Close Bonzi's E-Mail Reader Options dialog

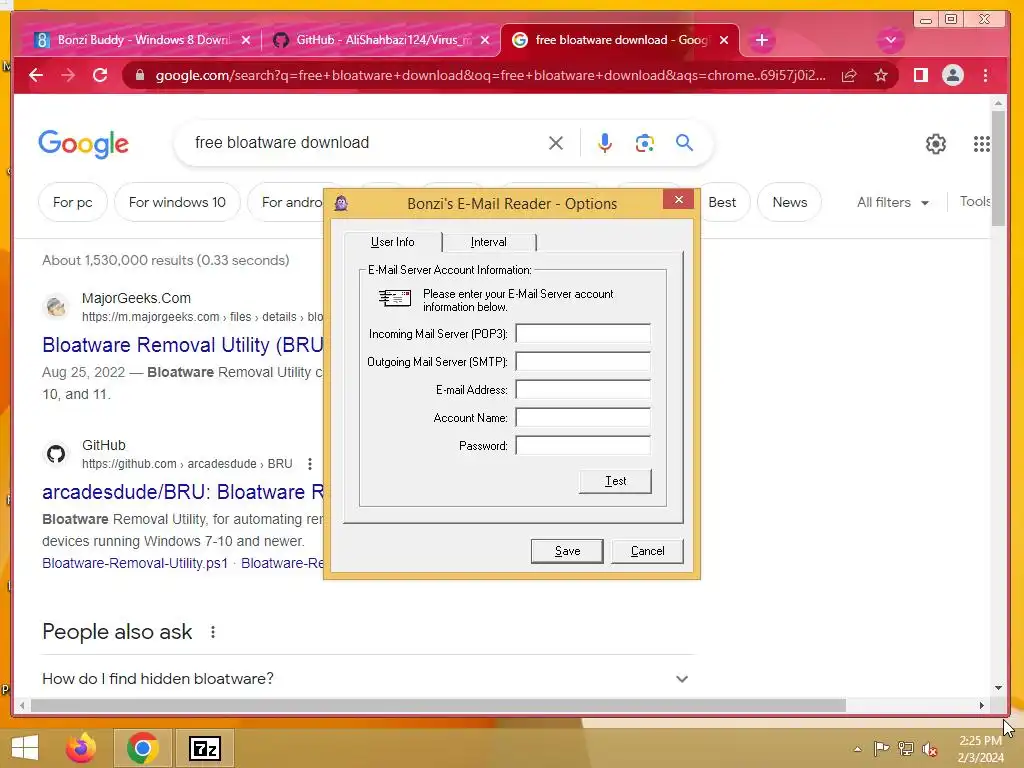coord(679,200)
